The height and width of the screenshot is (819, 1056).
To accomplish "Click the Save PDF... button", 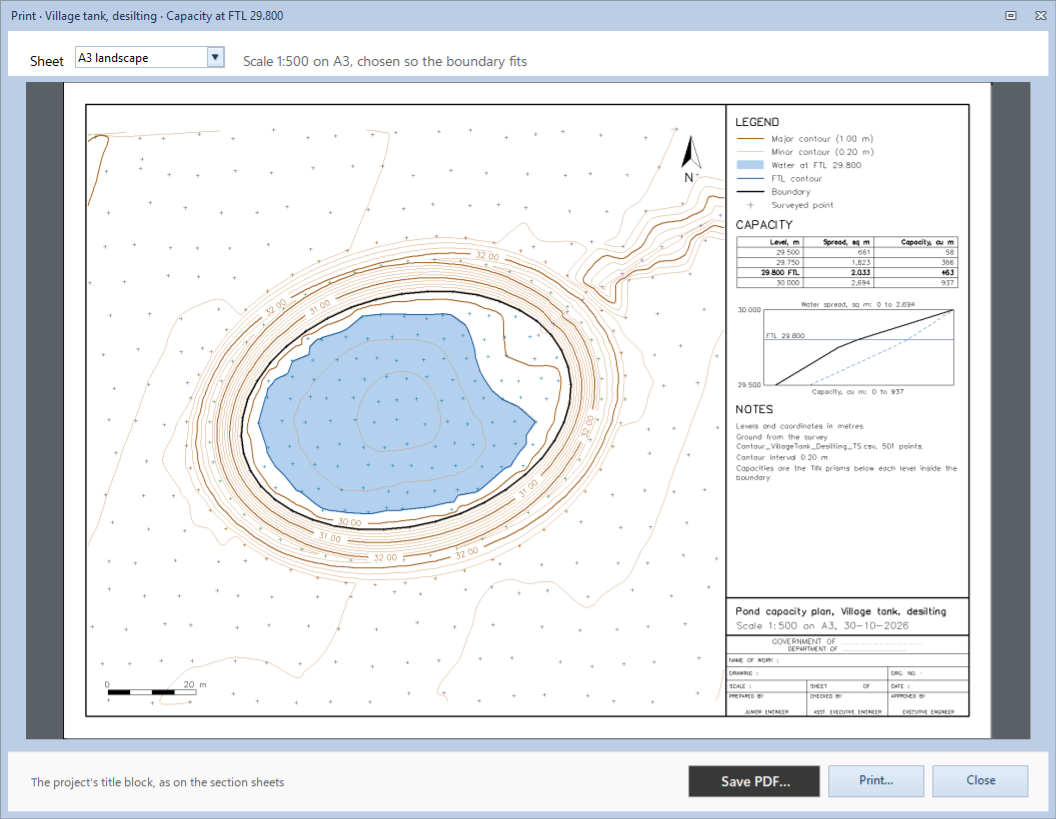I will point(754,781).
